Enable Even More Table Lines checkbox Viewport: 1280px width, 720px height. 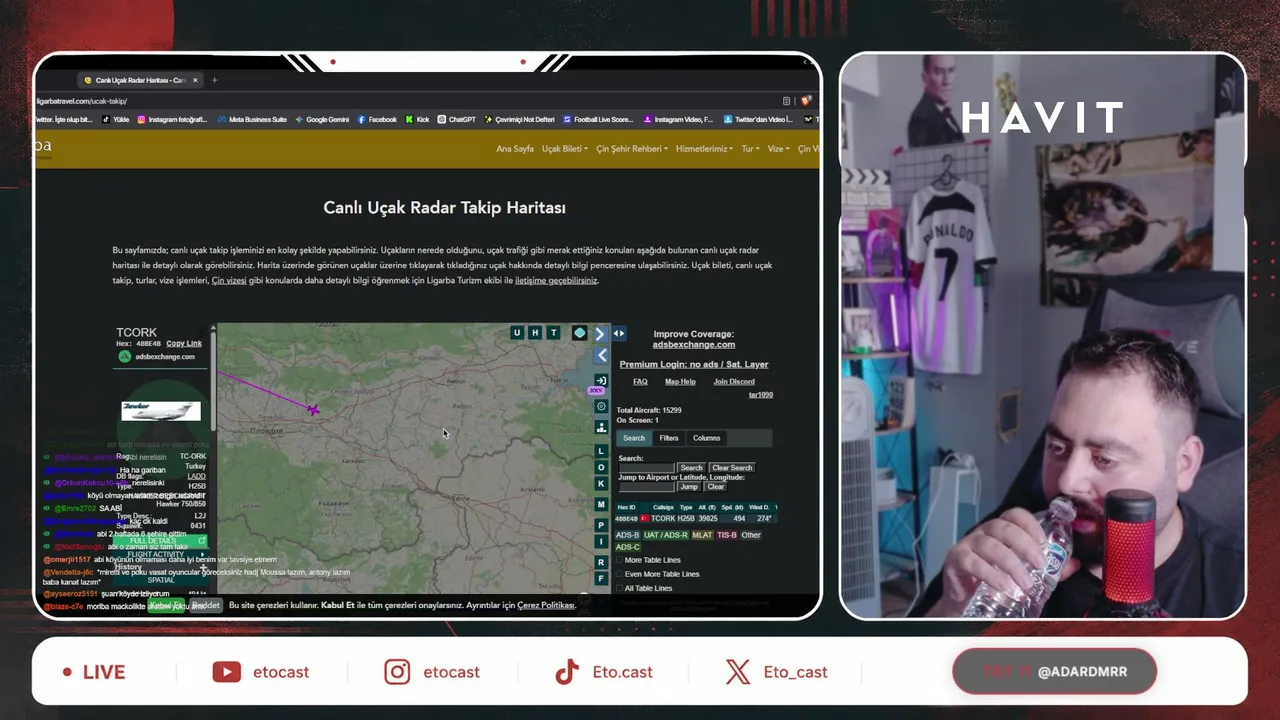coord(618,574)
